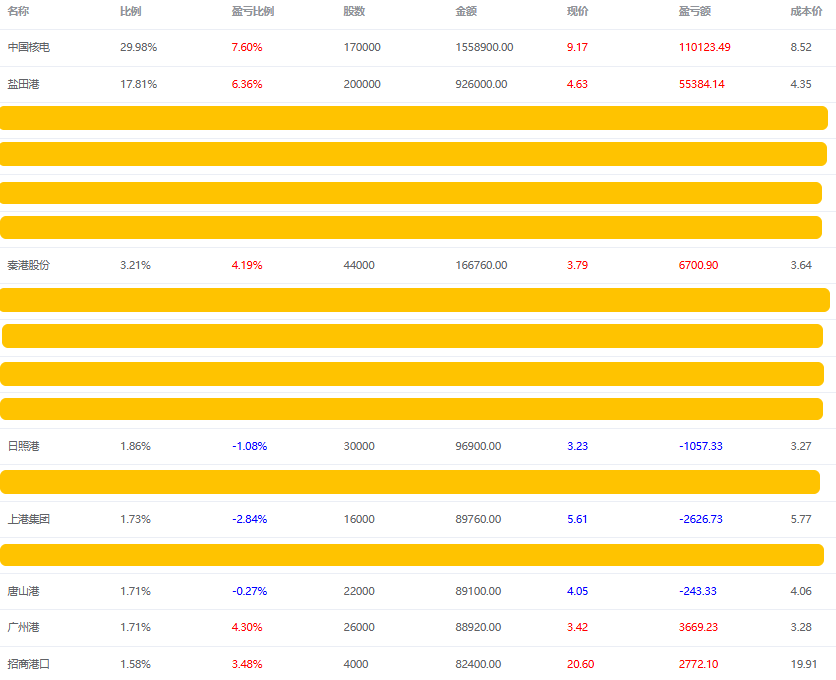Select the 29.98% ratio cell
Viewport: 836px width, 680px height.
click(x=139, y=47)
